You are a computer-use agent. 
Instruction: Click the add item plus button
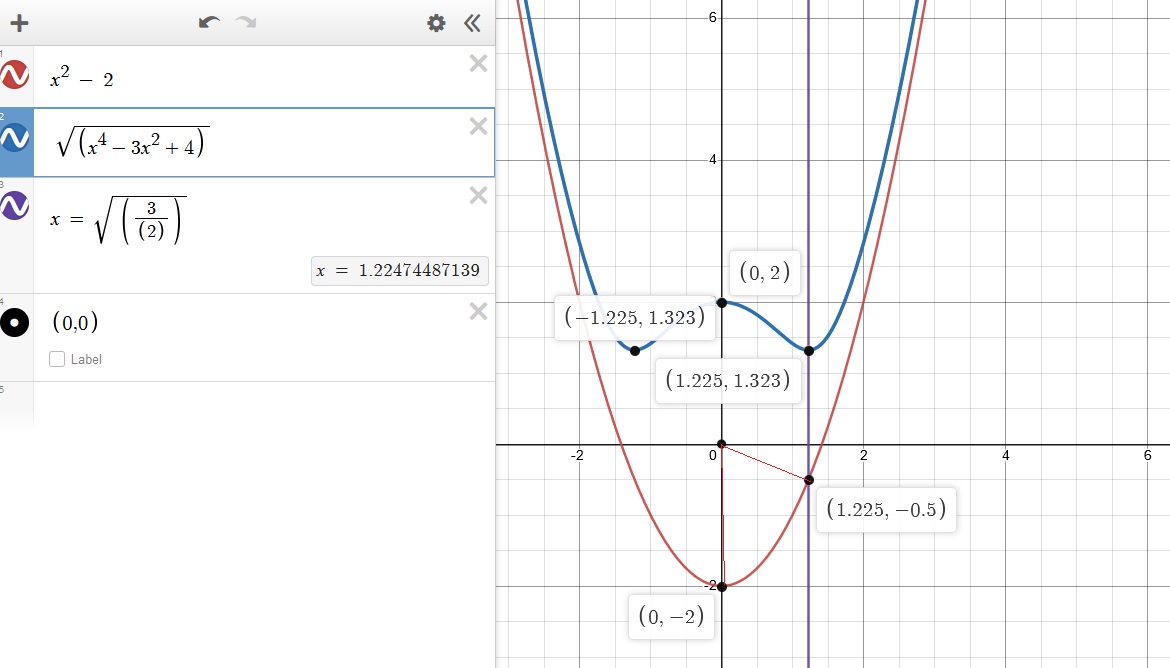[19, 23]
